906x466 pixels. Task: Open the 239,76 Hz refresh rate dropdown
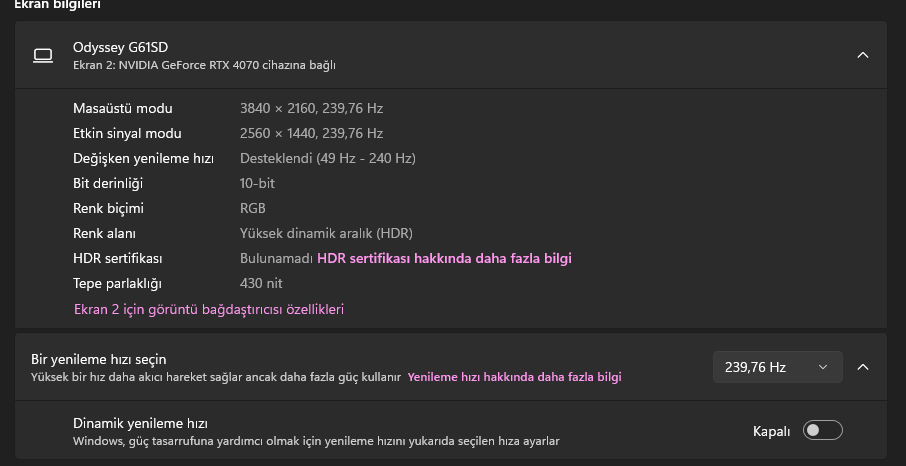pyautogui.click(x=777, y=367)
